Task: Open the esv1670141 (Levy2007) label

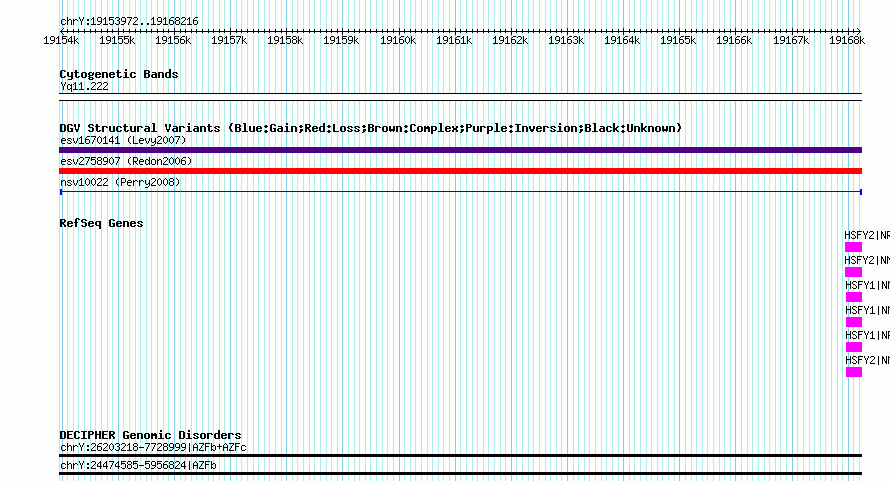Action: click(123, 140)
